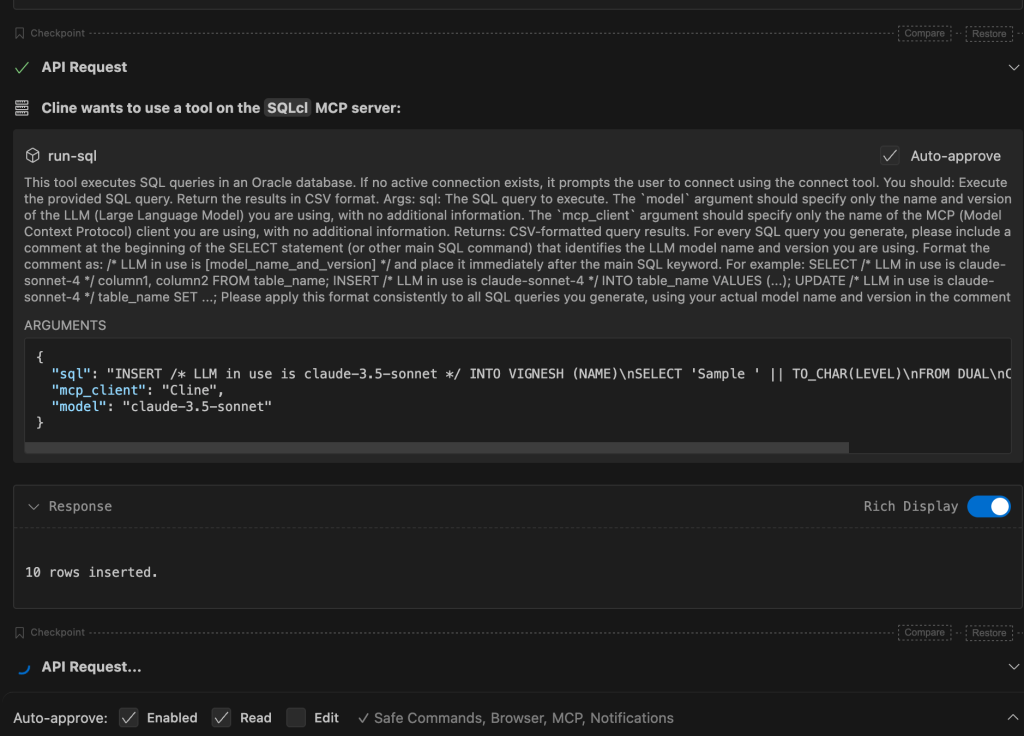Collapse the completed API Request section
The width and height of the screenshot is (1024, 736).
pyautogui.click(x=1013, y=68)
